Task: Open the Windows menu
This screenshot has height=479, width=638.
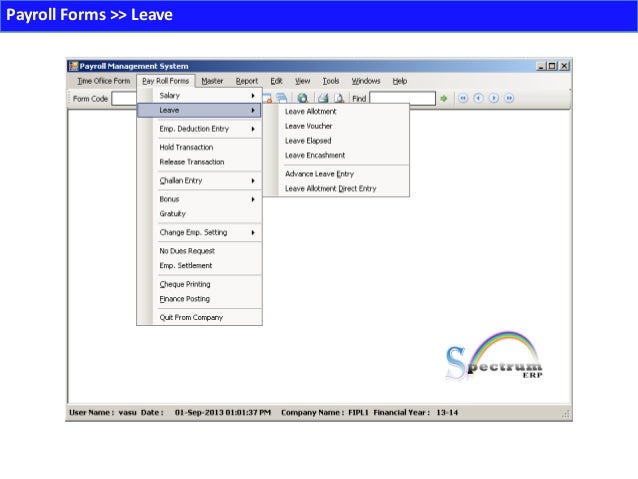Action: tap(366, 81)
